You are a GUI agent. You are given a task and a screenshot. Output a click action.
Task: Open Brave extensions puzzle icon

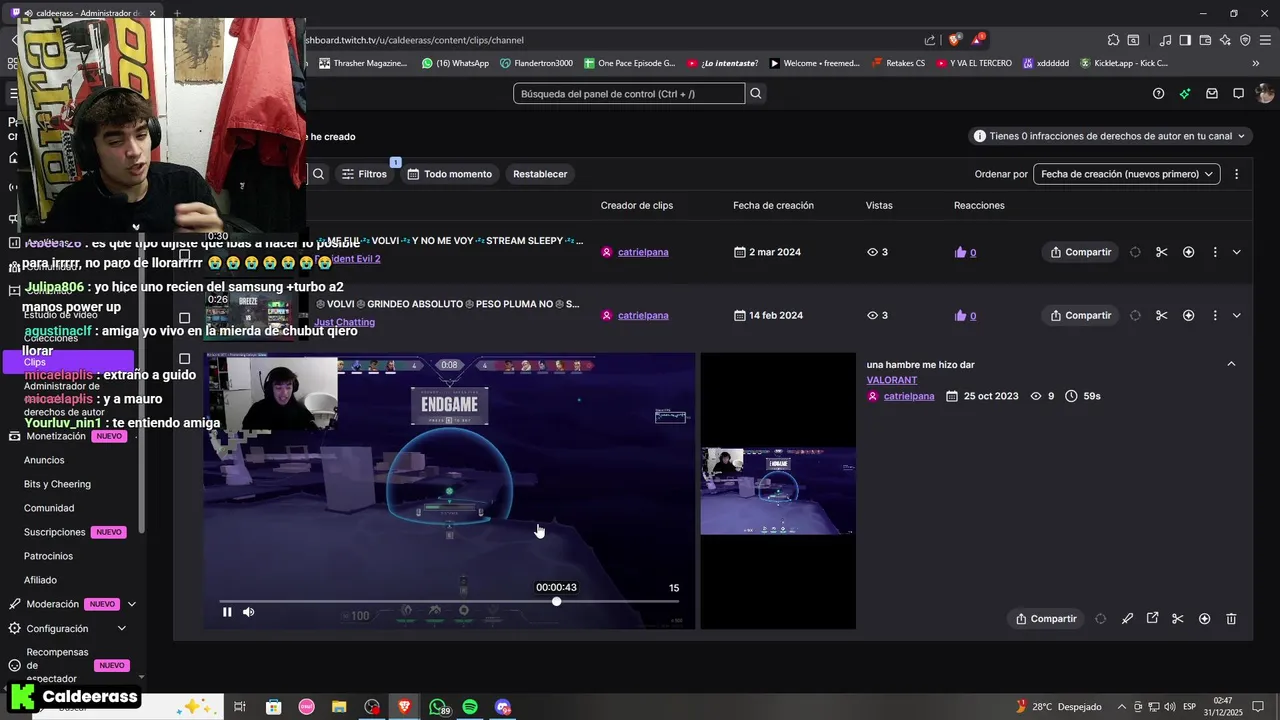coord(1113,40)
